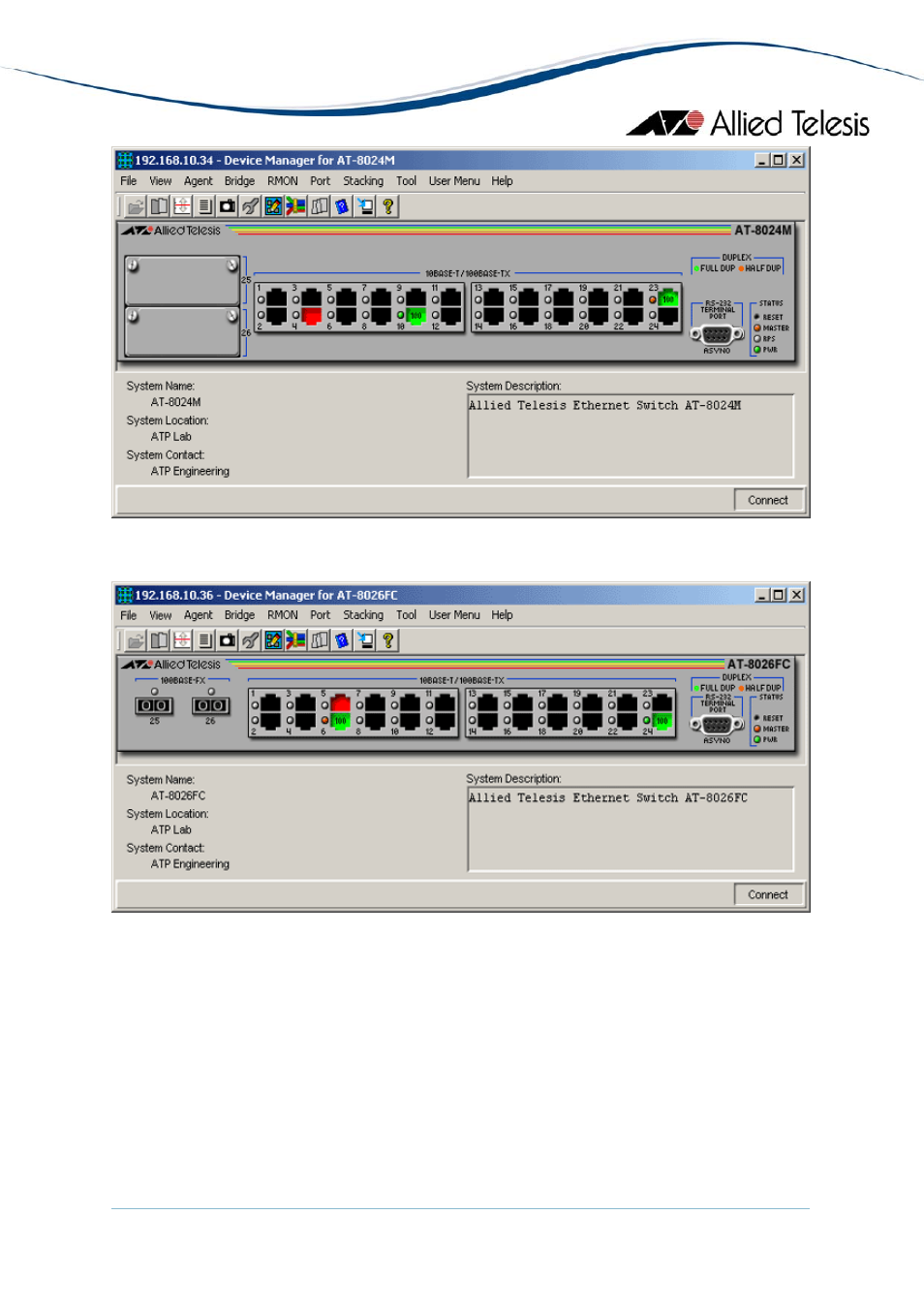The height and width of the screenshot is (1308, 924).
Task: Click the open book icon in AT-8026FC toolbar
Action: click(x=159, y=640)
